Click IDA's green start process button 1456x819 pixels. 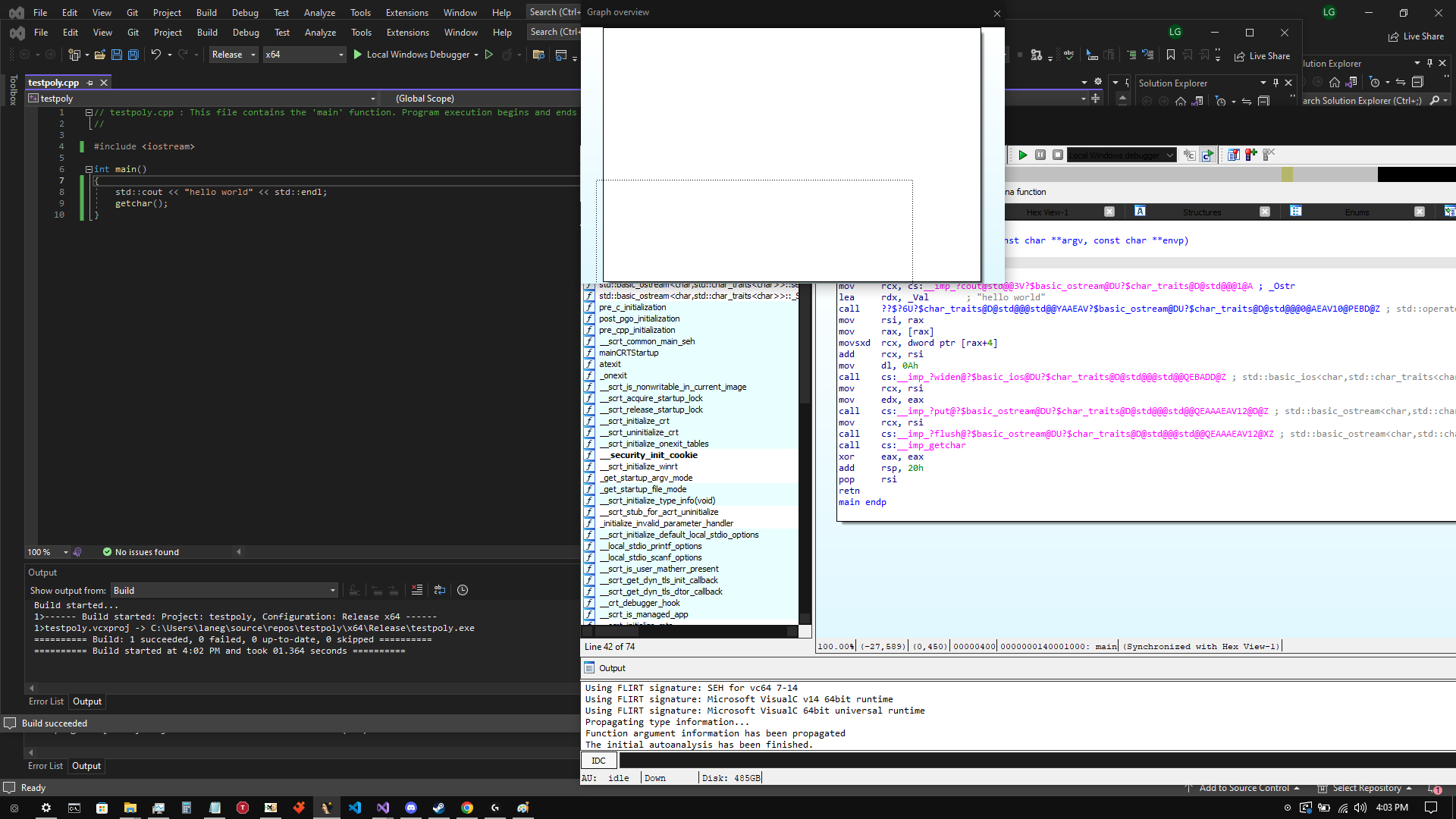click(1022, 155)
